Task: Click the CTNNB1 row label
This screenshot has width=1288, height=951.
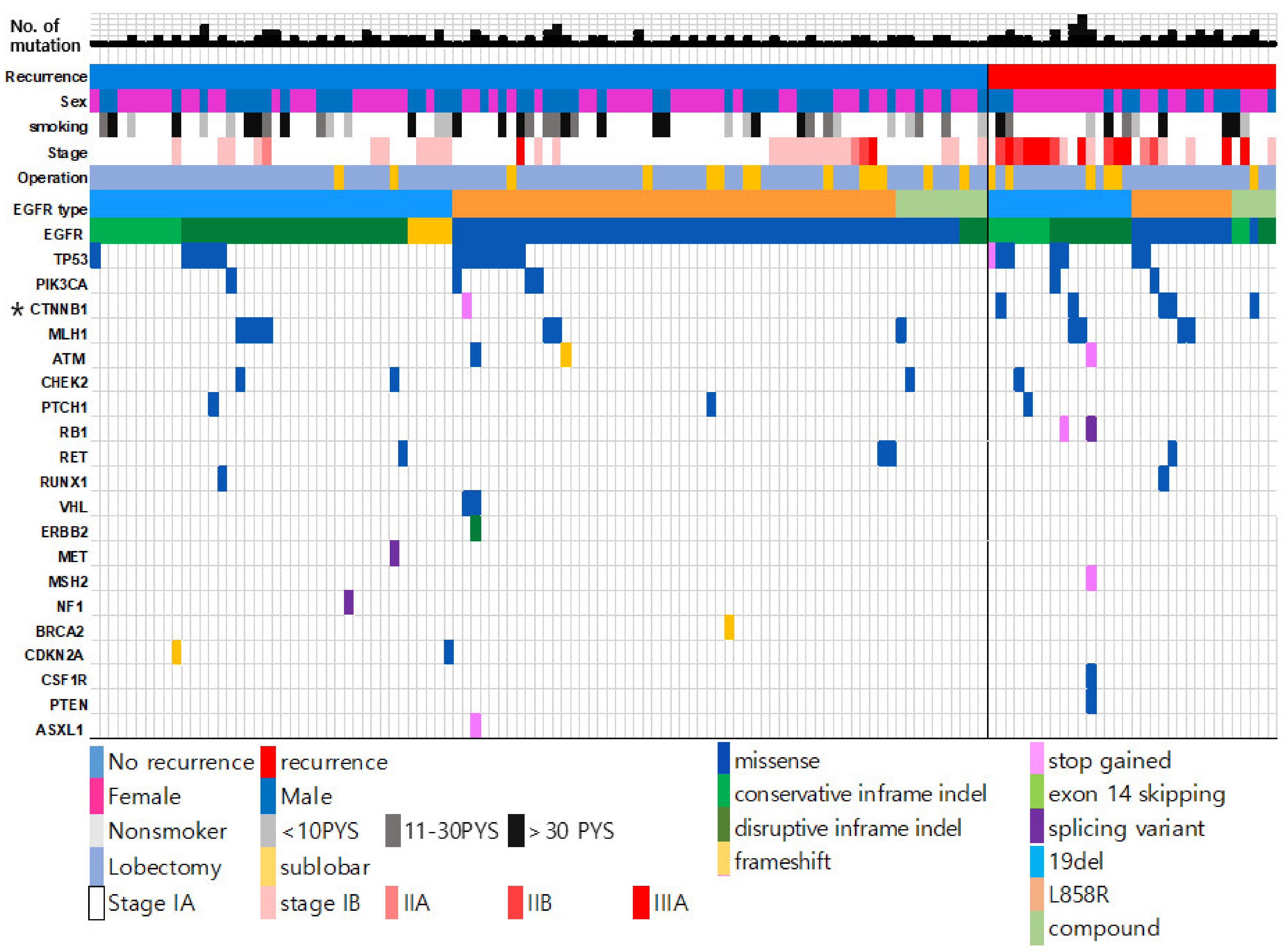Action: [x=58, y=309]
